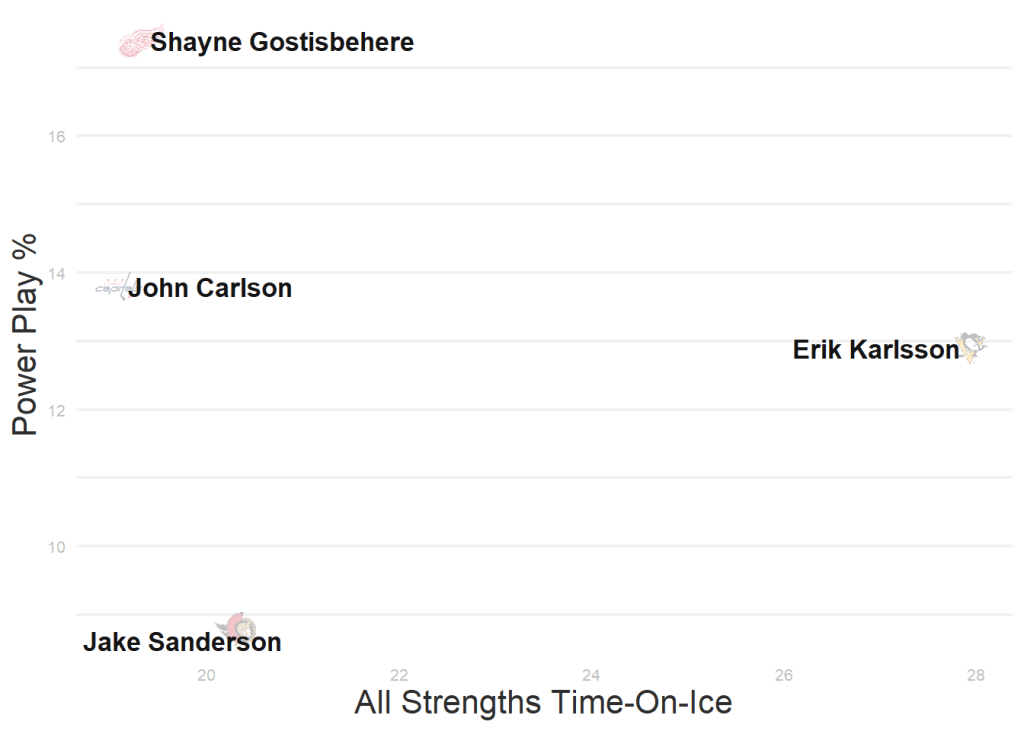Click the 24 tick label on x-axis
Image resolution: width=1024 pixels, height=731 pixels.
coord(591,675)
